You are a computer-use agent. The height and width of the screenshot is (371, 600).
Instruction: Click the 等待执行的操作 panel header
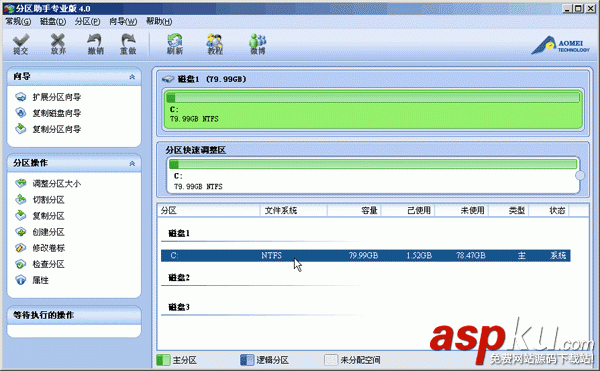(74, 315)
